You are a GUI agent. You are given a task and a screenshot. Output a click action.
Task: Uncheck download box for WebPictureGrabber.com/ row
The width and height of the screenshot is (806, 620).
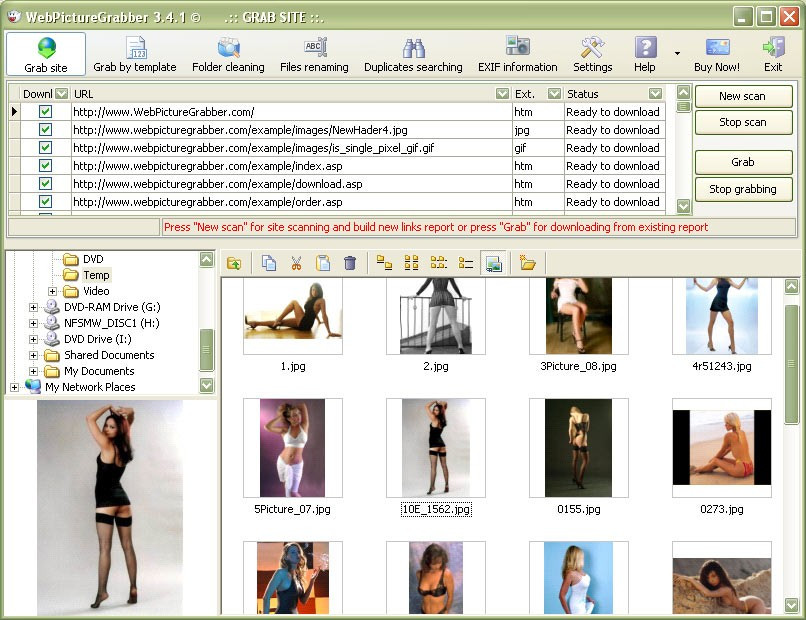[x=45, y=112]
